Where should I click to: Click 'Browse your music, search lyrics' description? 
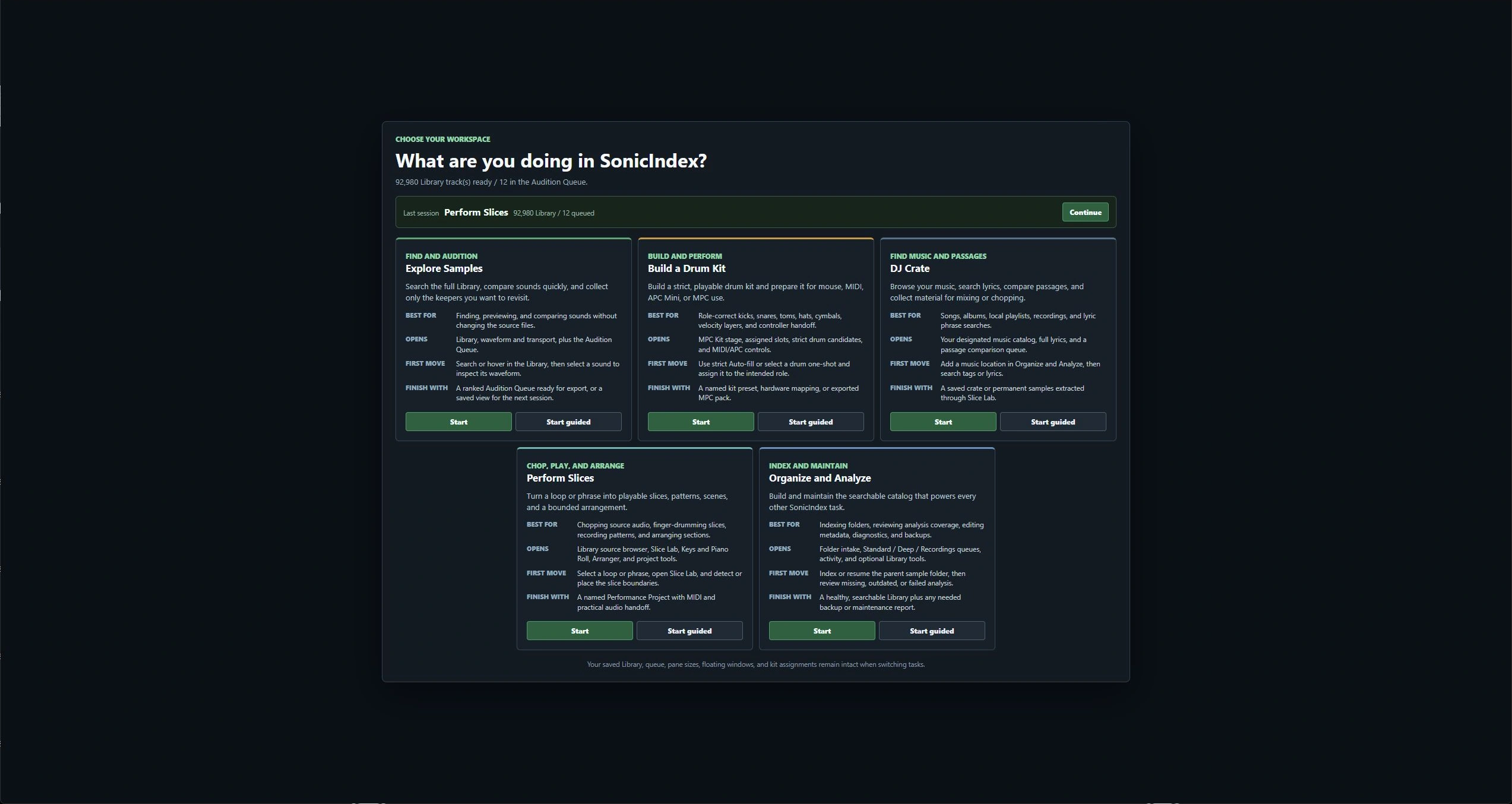click(x=987, y=292)
